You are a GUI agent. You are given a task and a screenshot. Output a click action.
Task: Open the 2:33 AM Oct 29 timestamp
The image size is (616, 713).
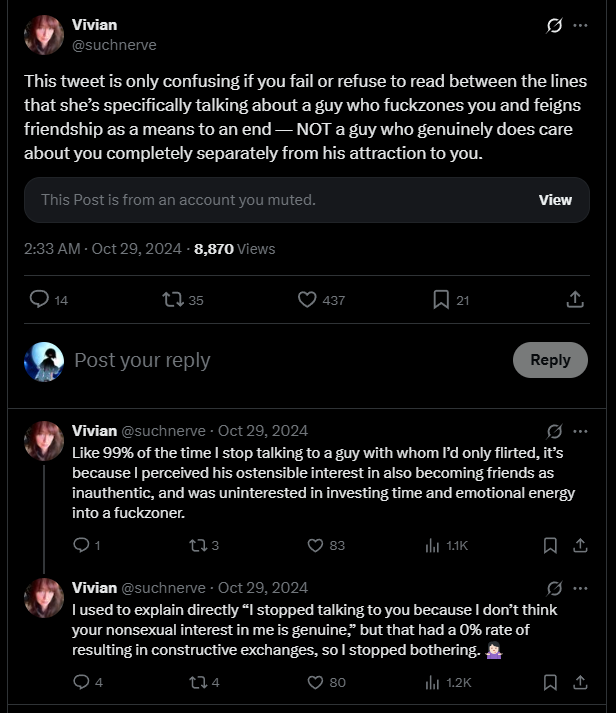point(100,248)
